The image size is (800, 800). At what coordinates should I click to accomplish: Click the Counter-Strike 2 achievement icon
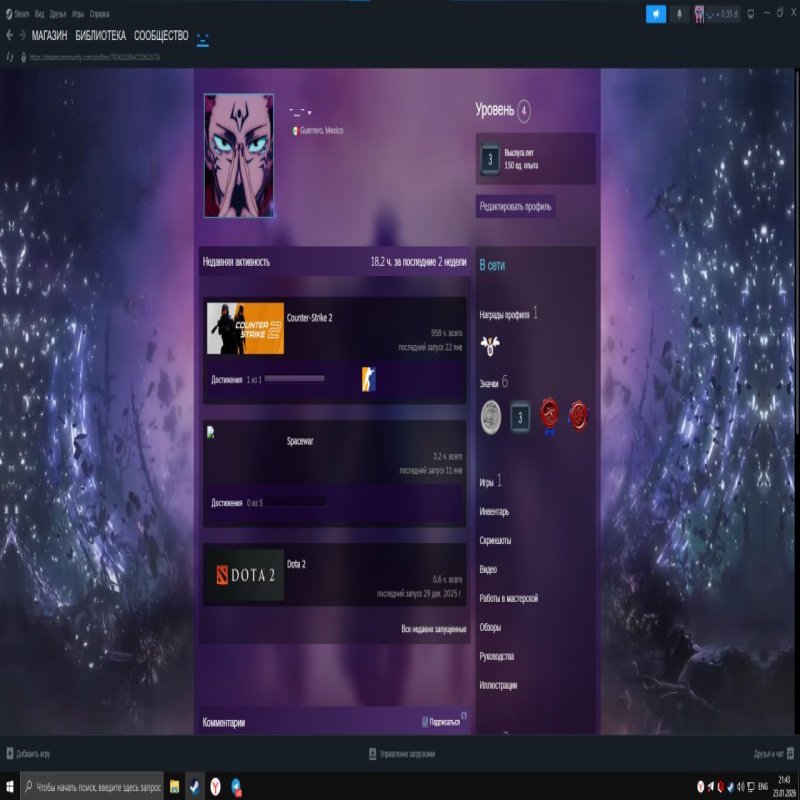[368, 379]
